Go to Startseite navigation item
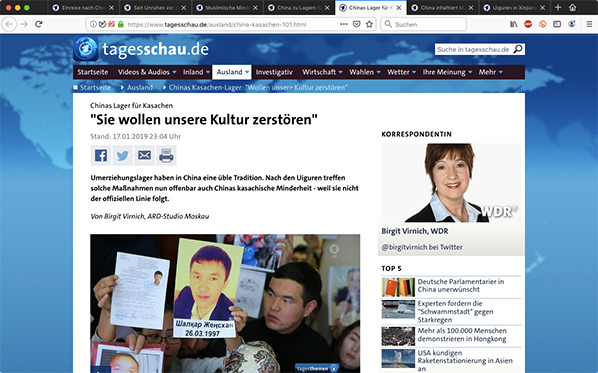Screen dimensions: 598x373 pyautogui.click(x=93, y=72)
